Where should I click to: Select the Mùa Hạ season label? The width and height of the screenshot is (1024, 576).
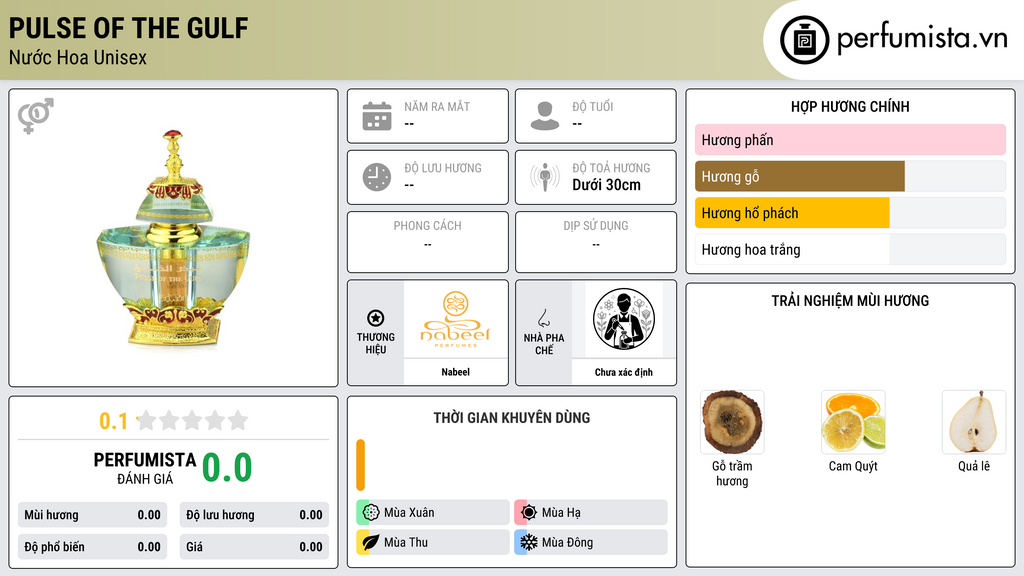[561, 513]
